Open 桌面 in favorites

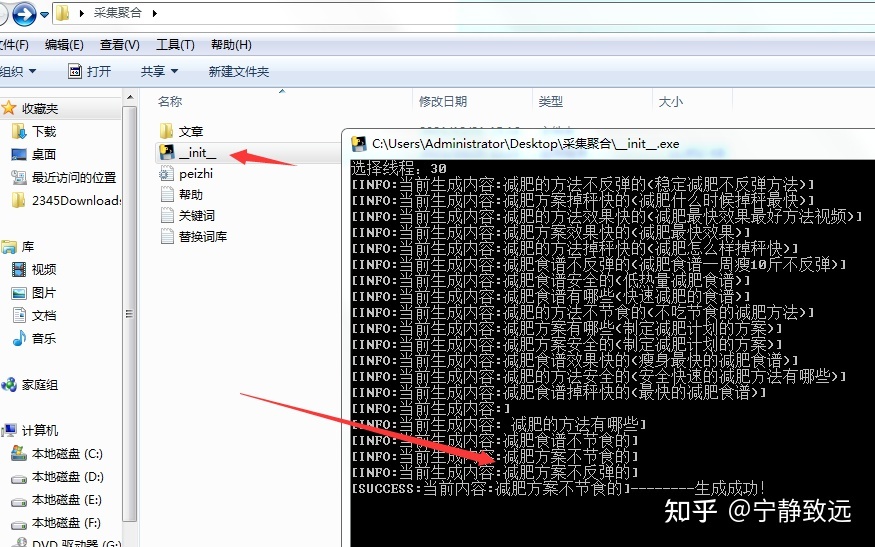pyautogui.click(x=34, y=155)
